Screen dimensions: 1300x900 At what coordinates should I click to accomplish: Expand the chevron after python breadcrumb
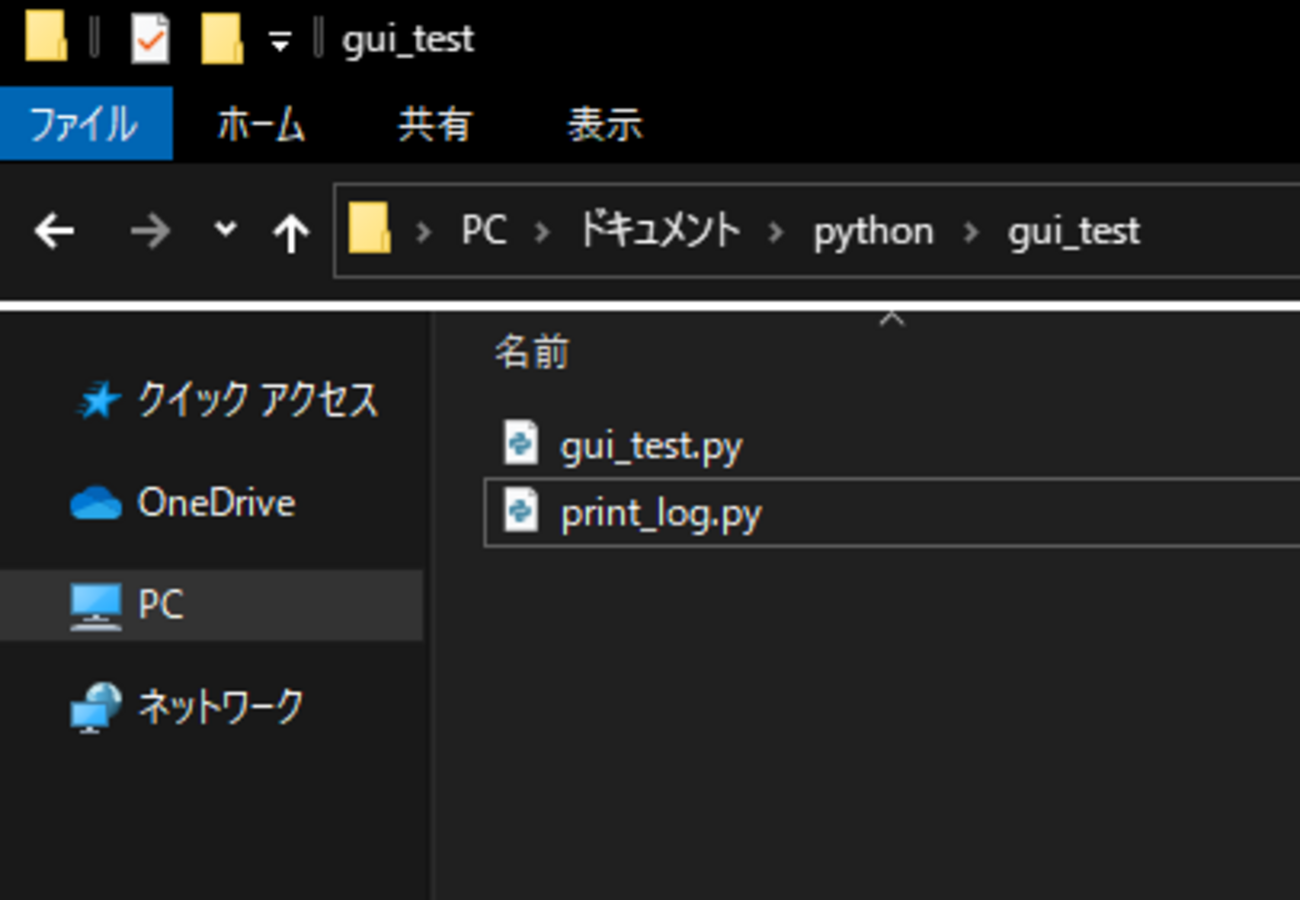971,232
